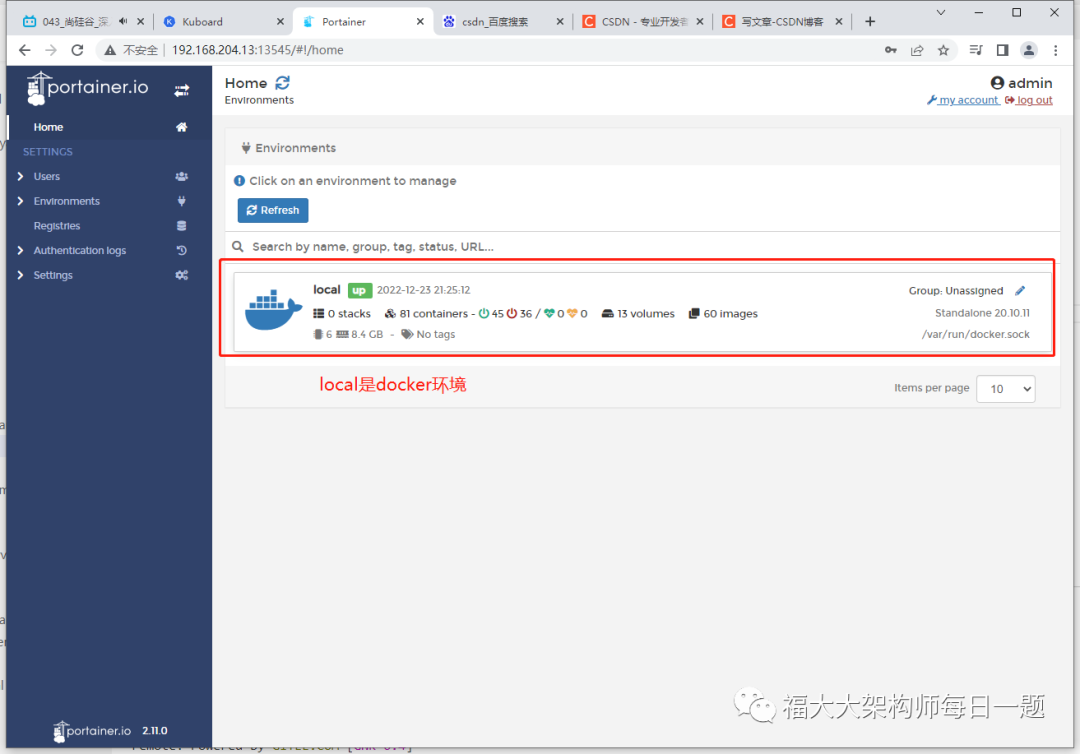Click the Group: Unassigned text
This screenshot has width=1080, height=754.
955,291
